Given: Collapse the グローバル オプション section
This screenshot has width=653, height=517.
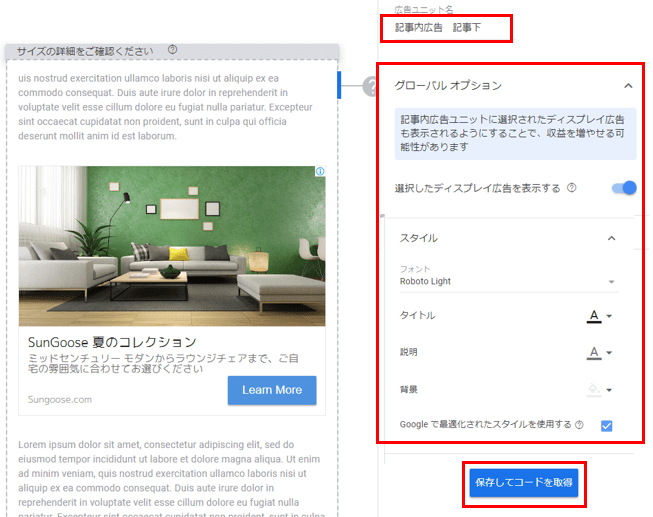Looking at the screenshot, I should click(628, 86).
